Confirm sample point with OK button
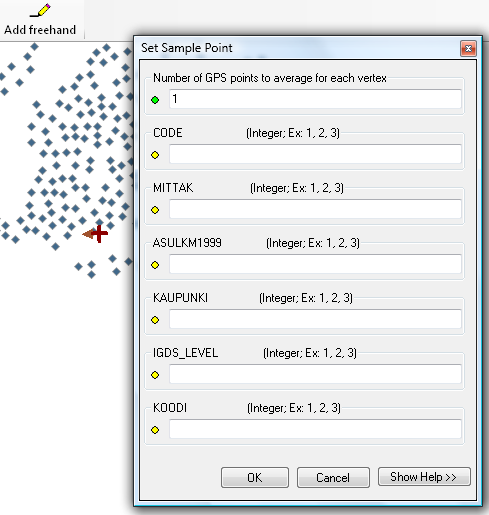The image size is (489, 515). tap(255, 478)
